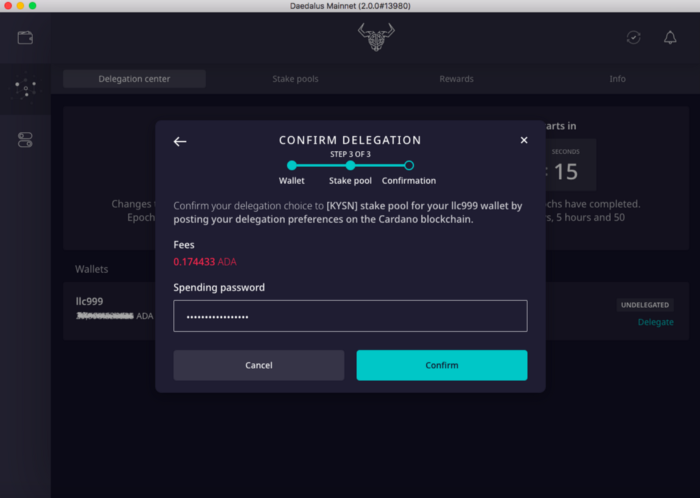Click the Delegate link for llc999

point(655,322)
